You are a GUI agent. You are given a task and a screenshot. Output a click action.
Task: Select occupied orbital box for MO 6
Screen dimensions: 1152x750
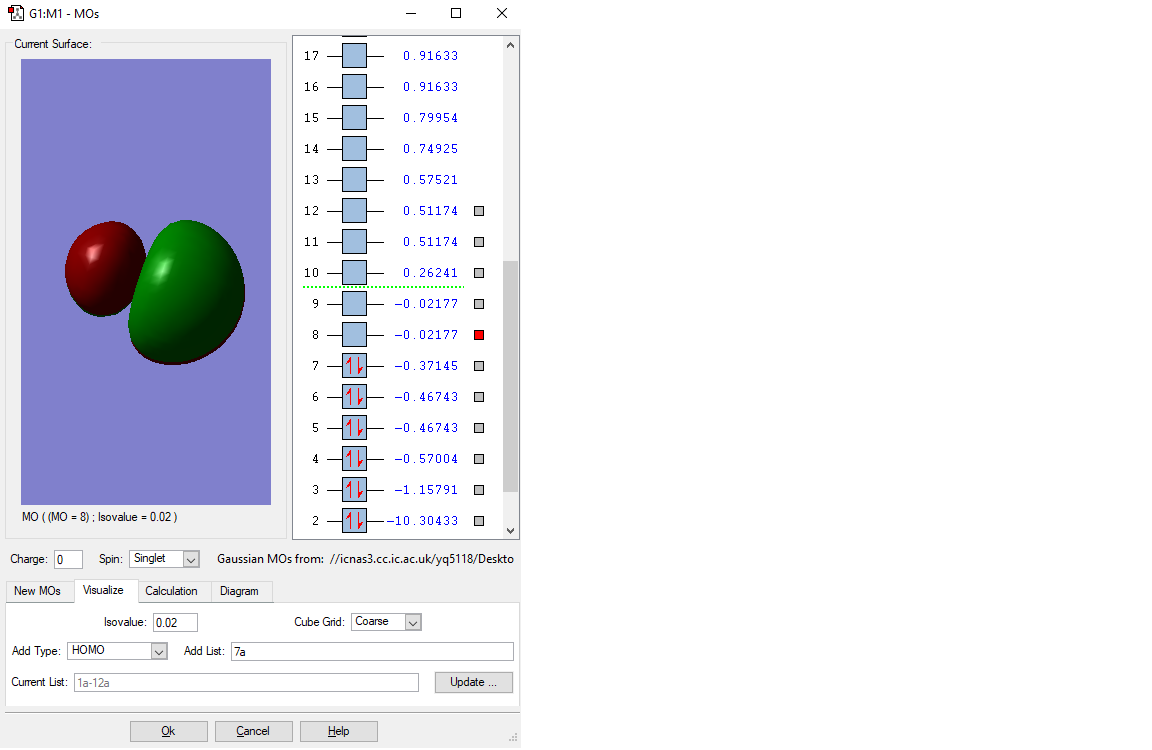(x=354, y=397)
